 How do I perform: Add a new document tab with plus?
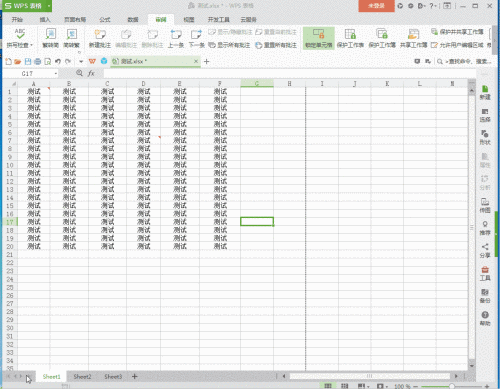click(207, 61)
